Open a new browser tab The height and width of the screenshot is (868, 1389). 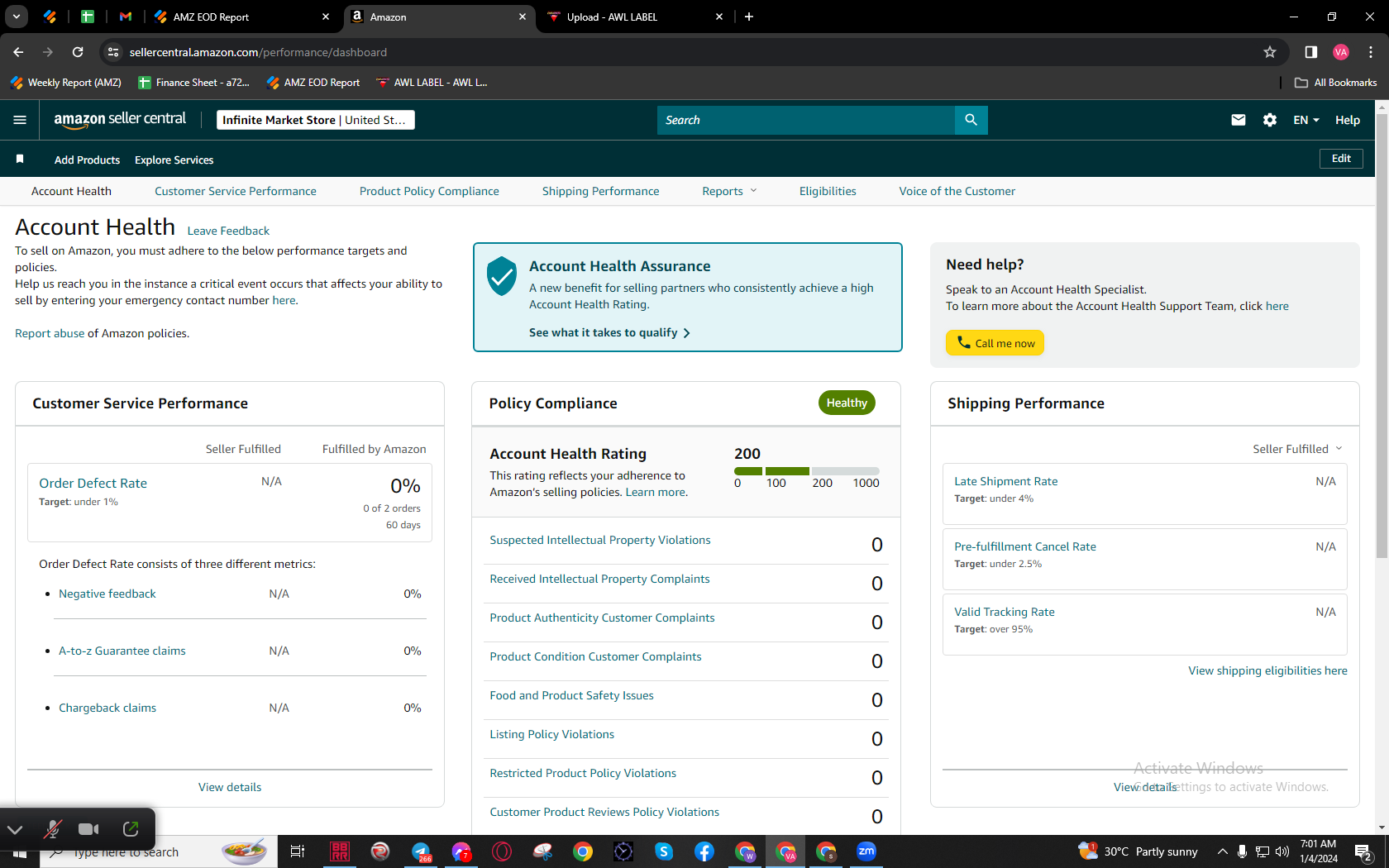(x=749, y=17)
